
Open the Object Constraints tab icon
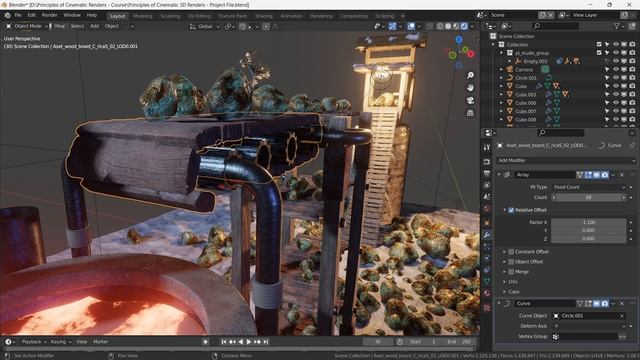487,270
